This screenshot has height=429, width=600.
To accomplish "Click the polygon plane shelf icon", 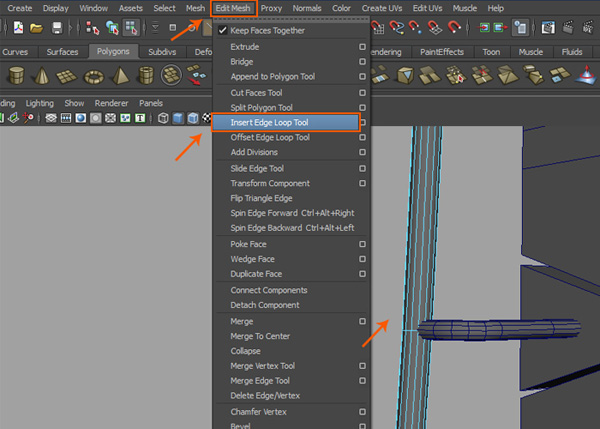I will [66, 76].
